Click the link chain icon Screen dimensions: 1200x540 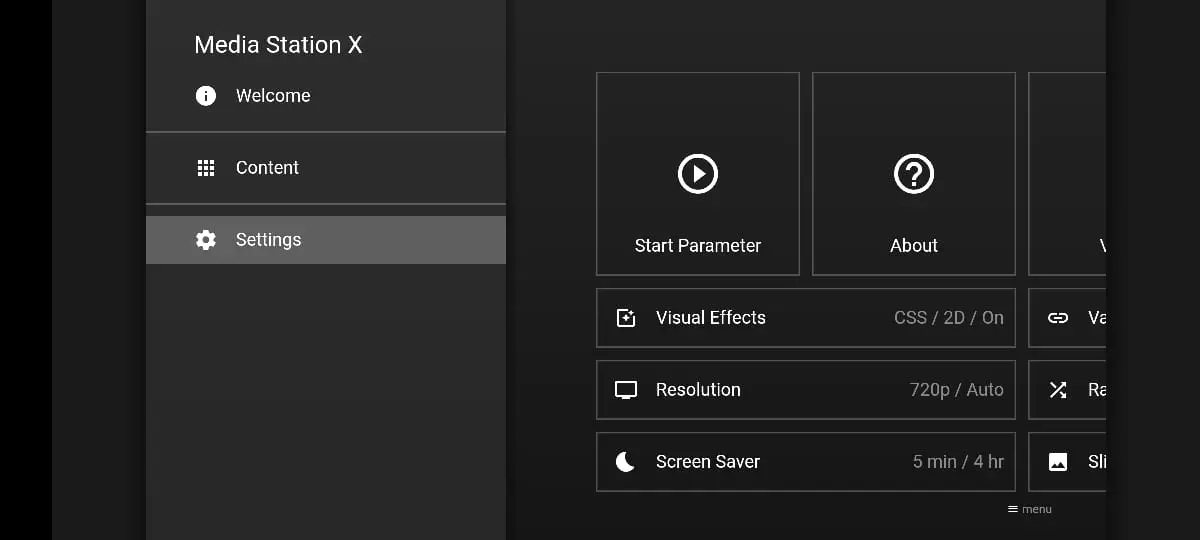1058,318
